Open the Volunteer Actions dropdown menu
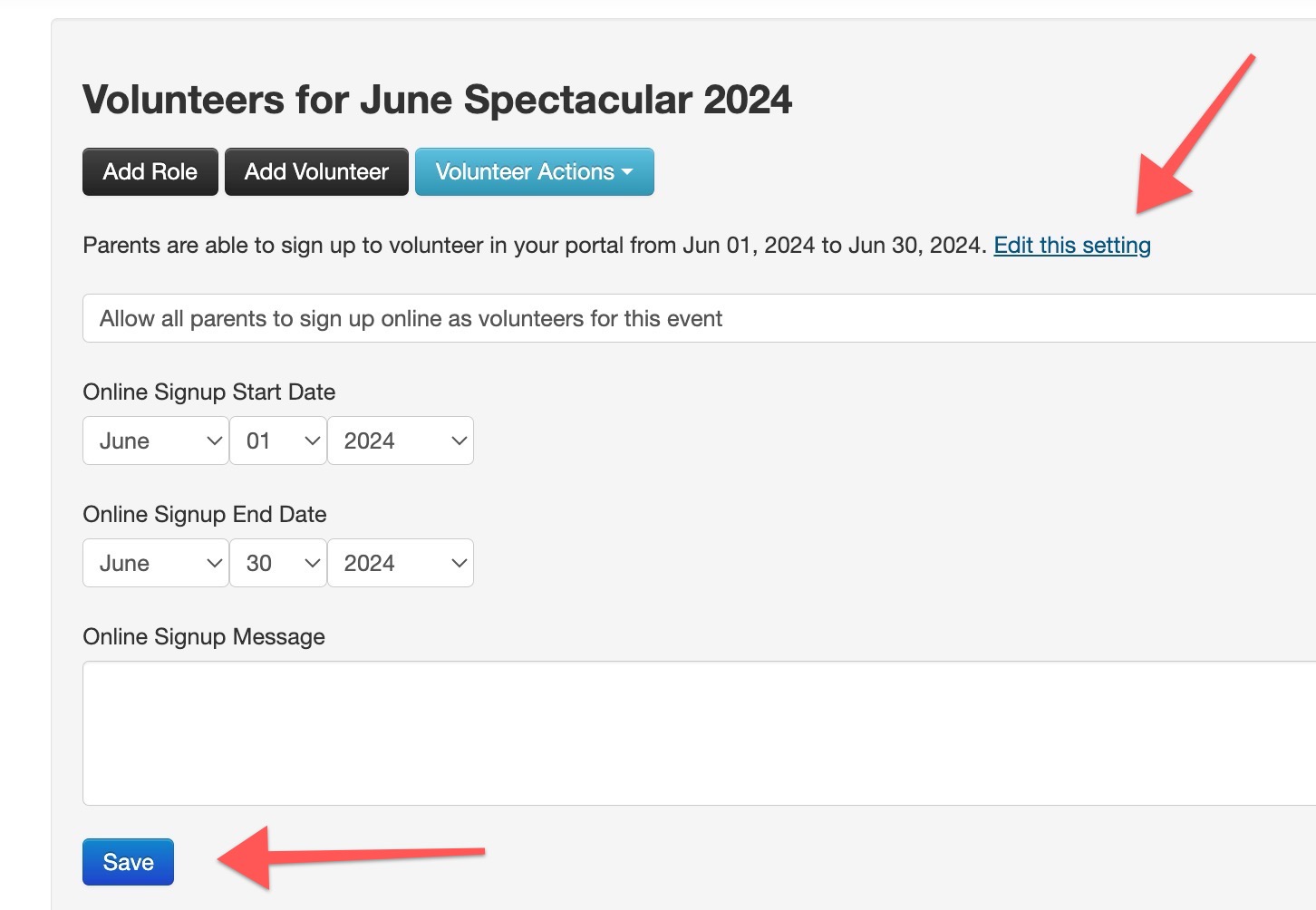The image size is (1316, 910). click(535, 171)
